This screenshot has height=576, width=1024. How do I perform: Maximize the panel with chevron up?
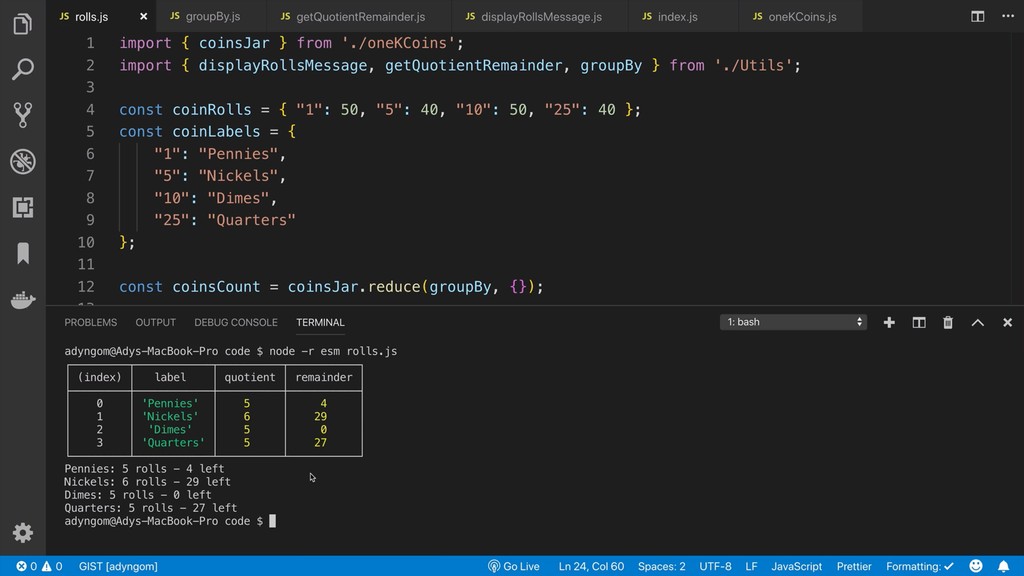978,323
